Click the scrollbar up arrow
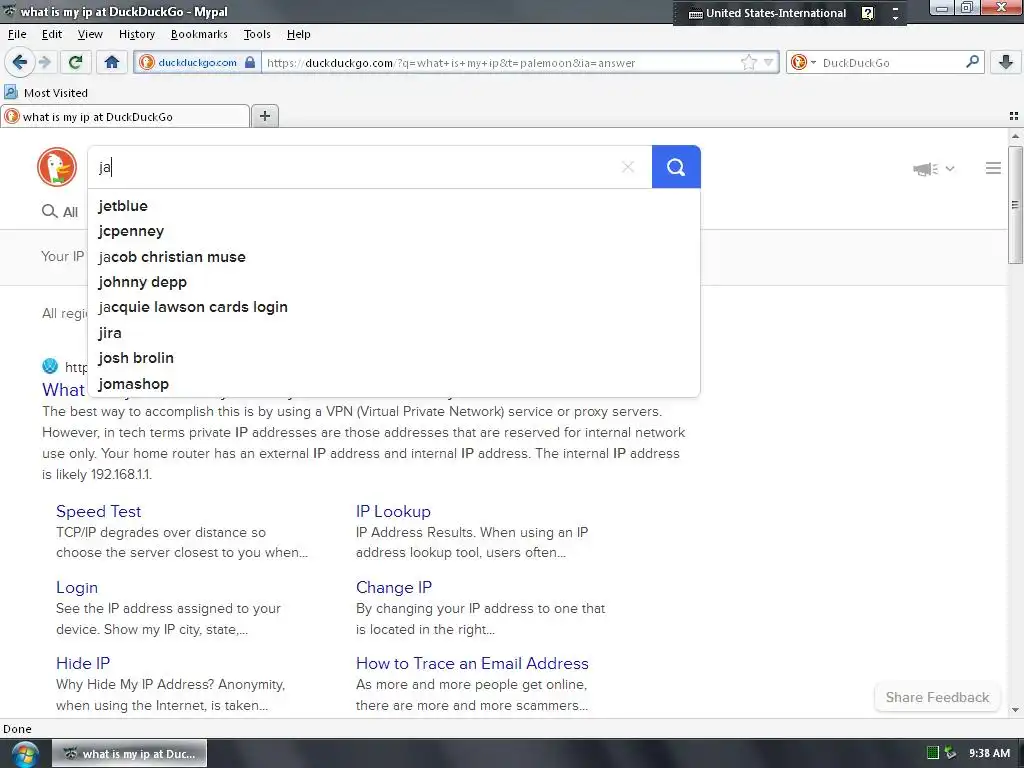1024x768 pixels. point(1015,136)
